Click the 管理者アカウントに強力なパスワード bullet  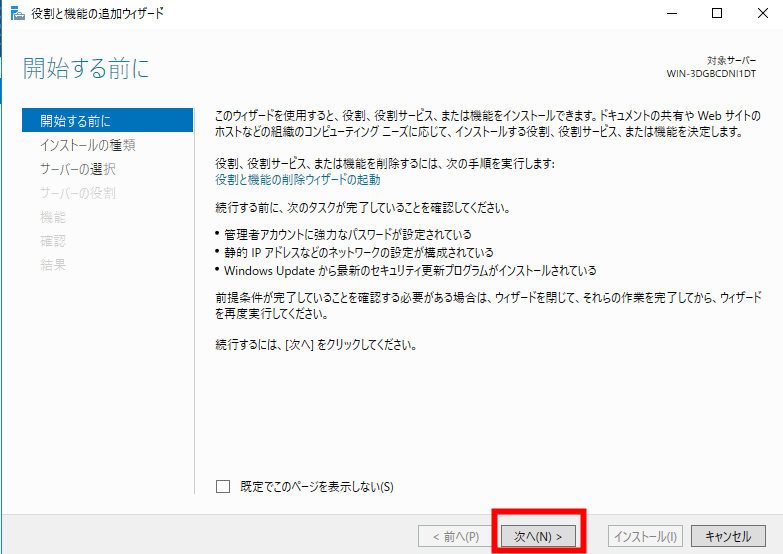click(x=348, y=234)
